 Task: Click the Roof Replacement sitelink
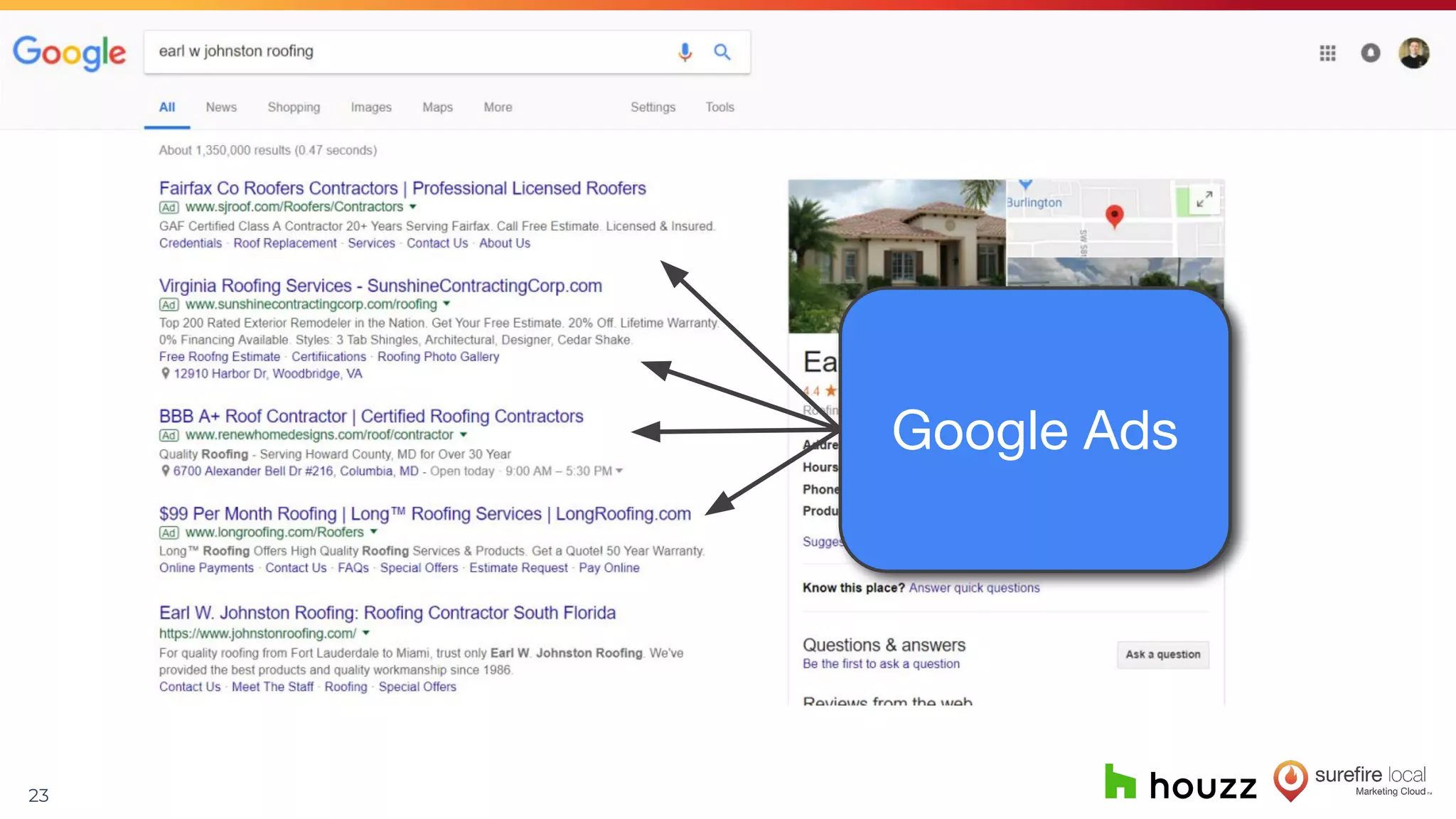pyautogui.click(x=285, y=243)
